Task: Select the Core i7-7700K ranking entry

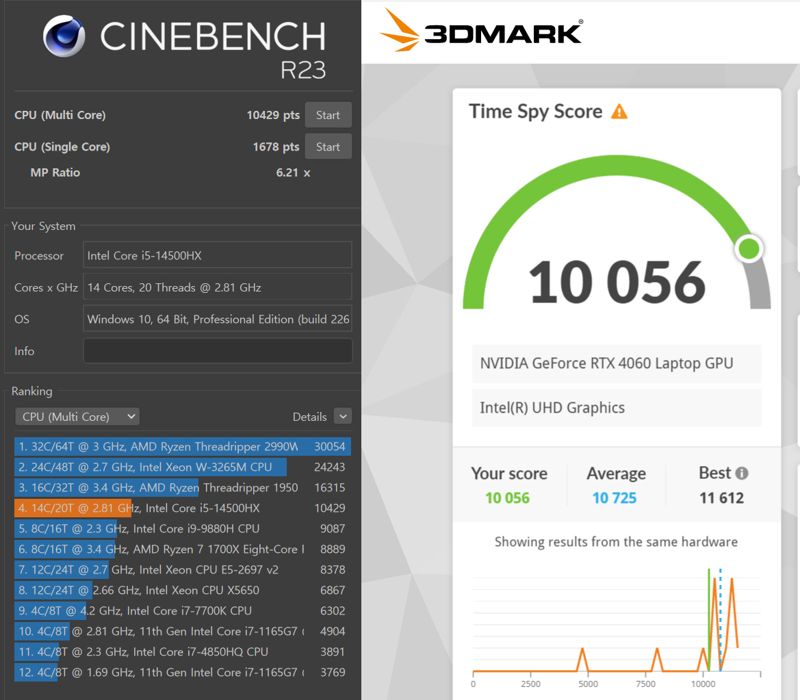Action: 182,610
